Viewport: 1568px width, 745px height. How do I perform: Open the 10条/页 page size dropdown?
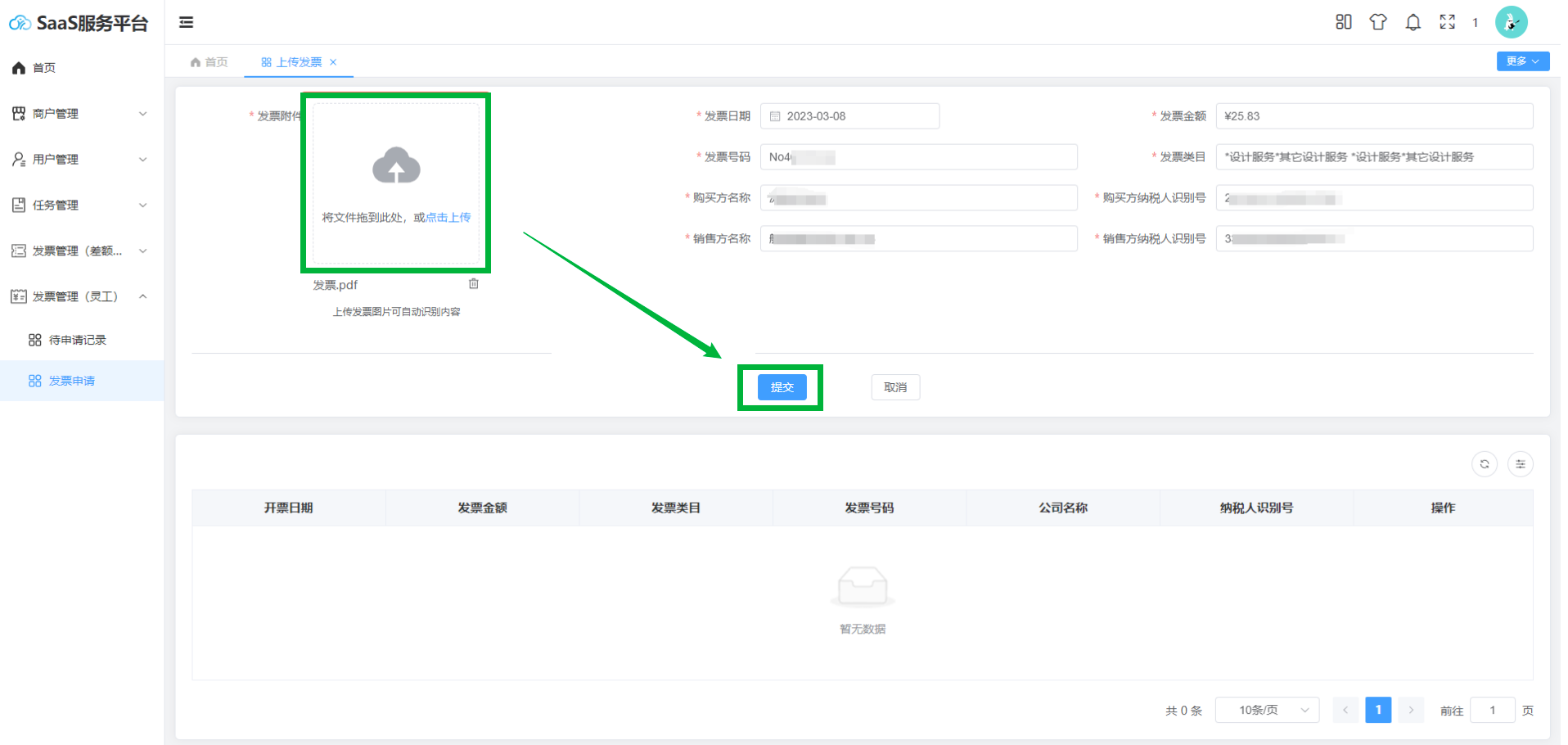1267,710
